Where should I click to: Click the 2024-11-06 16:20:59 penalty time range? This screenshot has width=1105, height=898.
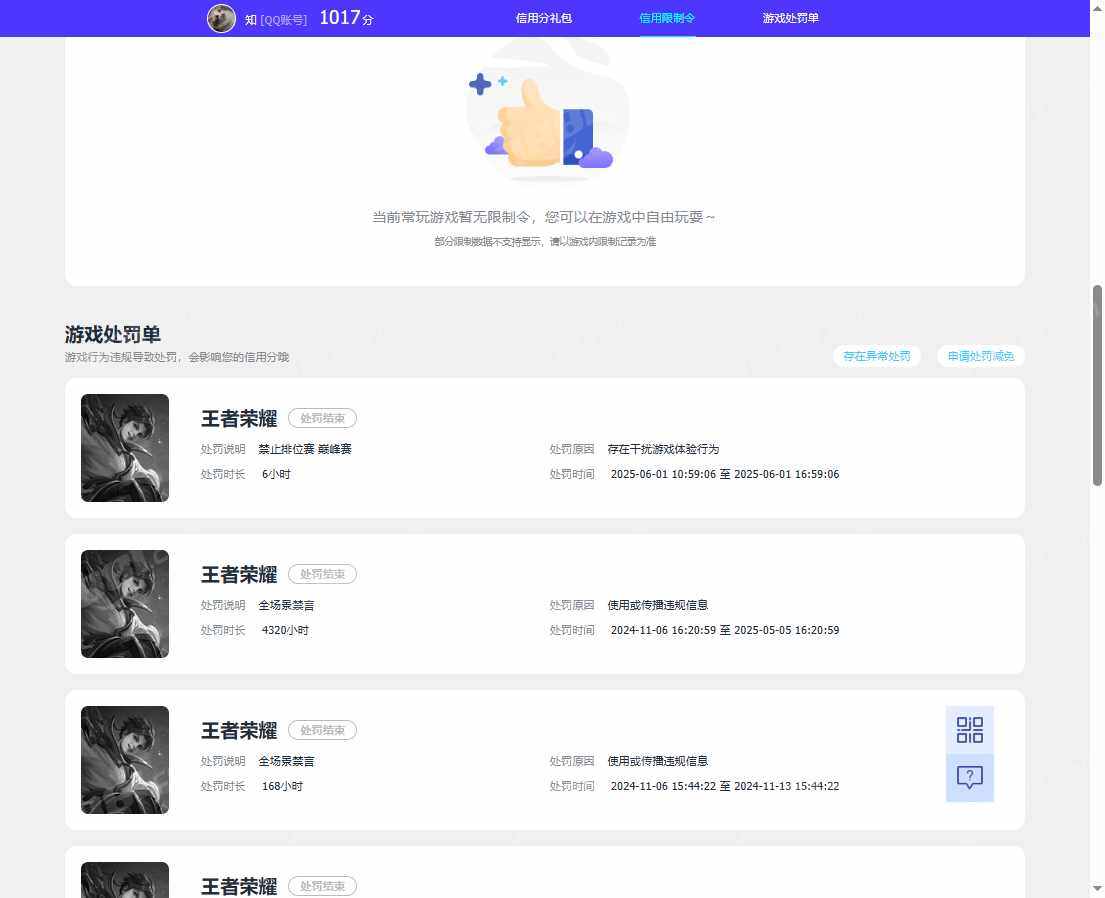[x=725, y=630]
